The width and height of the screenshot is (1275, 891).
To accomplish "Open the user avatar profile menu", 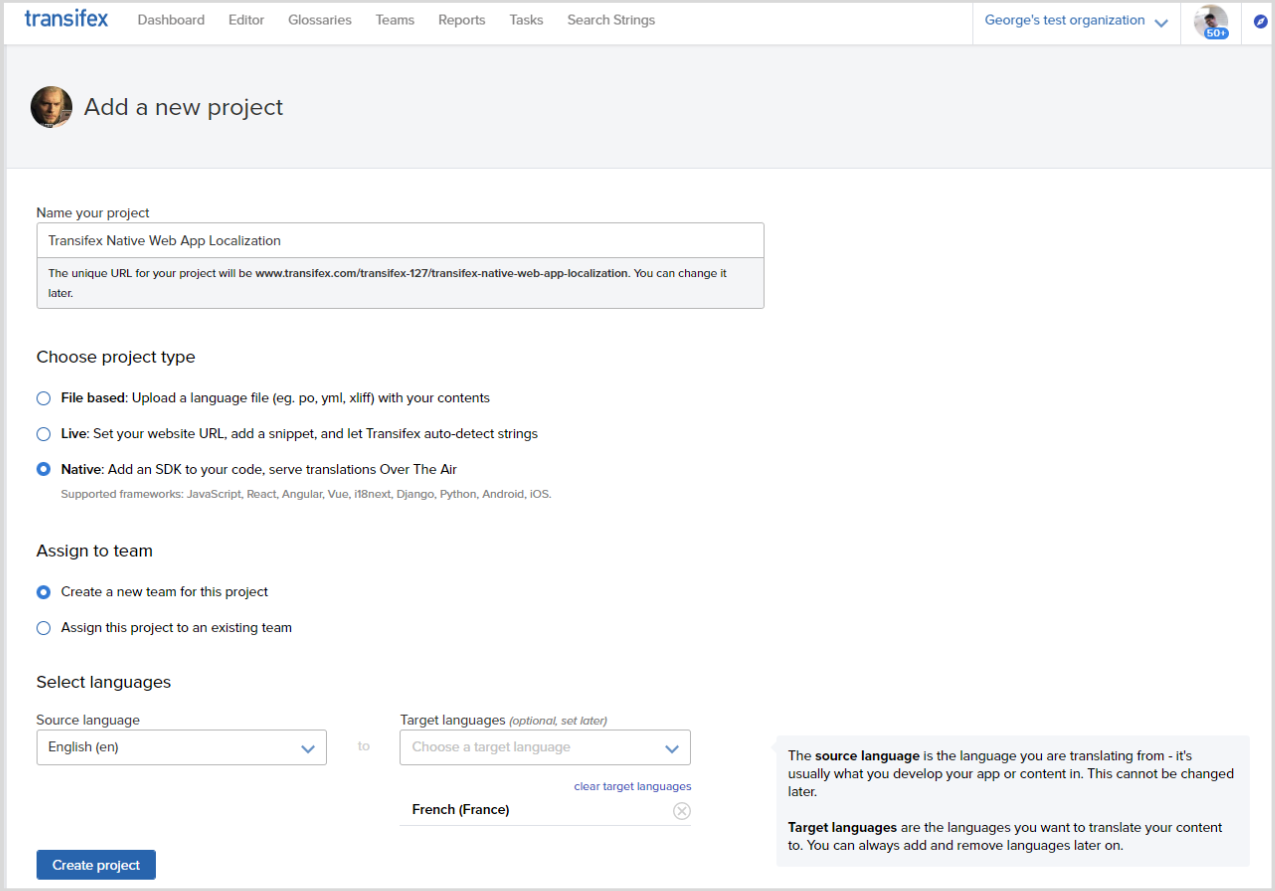I will (x=1210, y=21).
